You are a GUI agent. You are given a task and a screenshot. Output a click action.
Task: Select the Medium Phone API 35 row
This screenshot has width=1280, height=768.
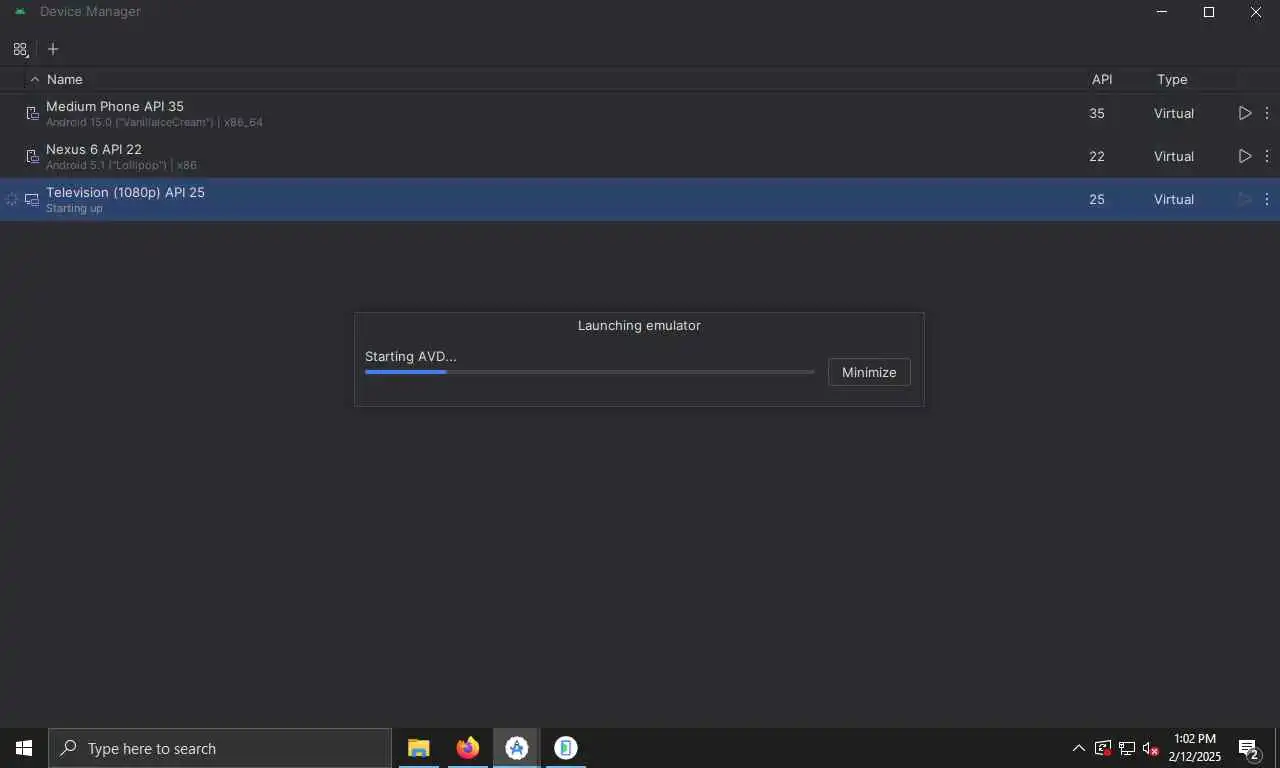pyautogui.click(x=640, y=113)
